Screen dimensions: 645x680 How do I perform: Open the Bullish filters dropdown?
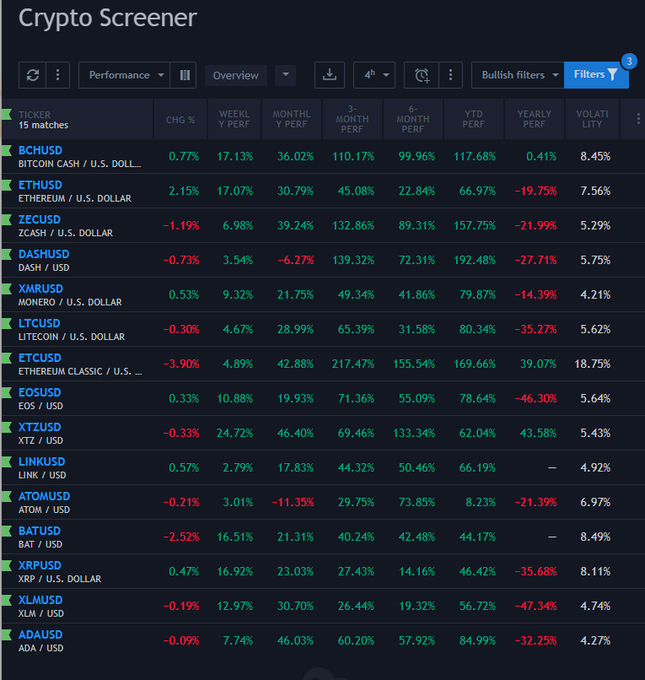click(x=517, y=75)
